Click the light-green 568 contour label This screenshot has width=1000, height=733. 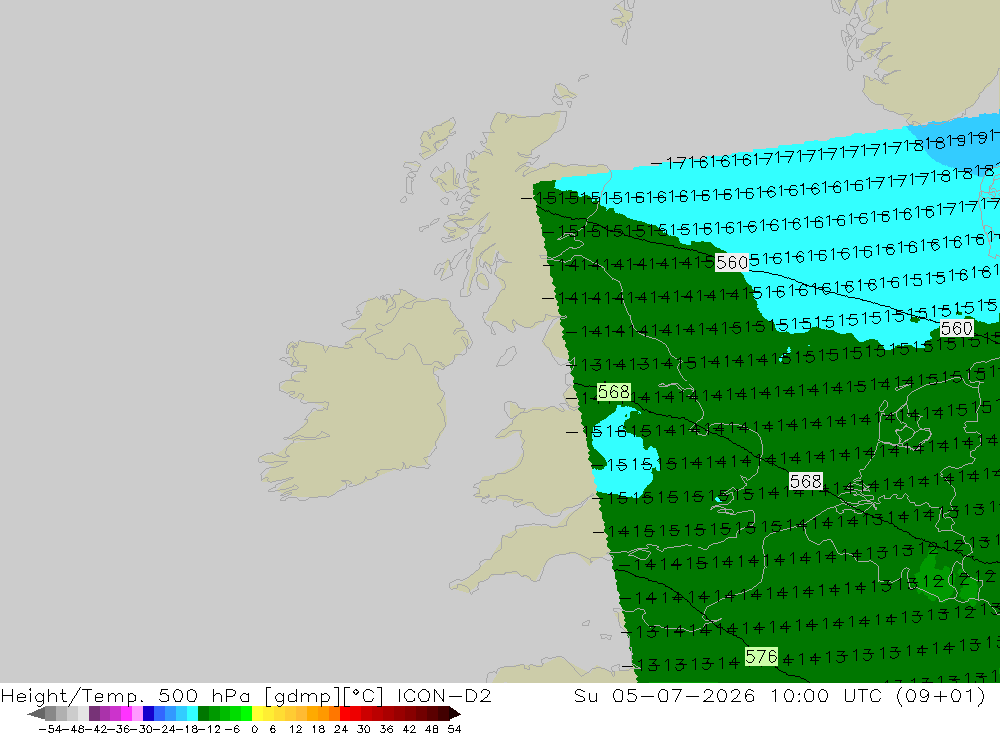614,392
